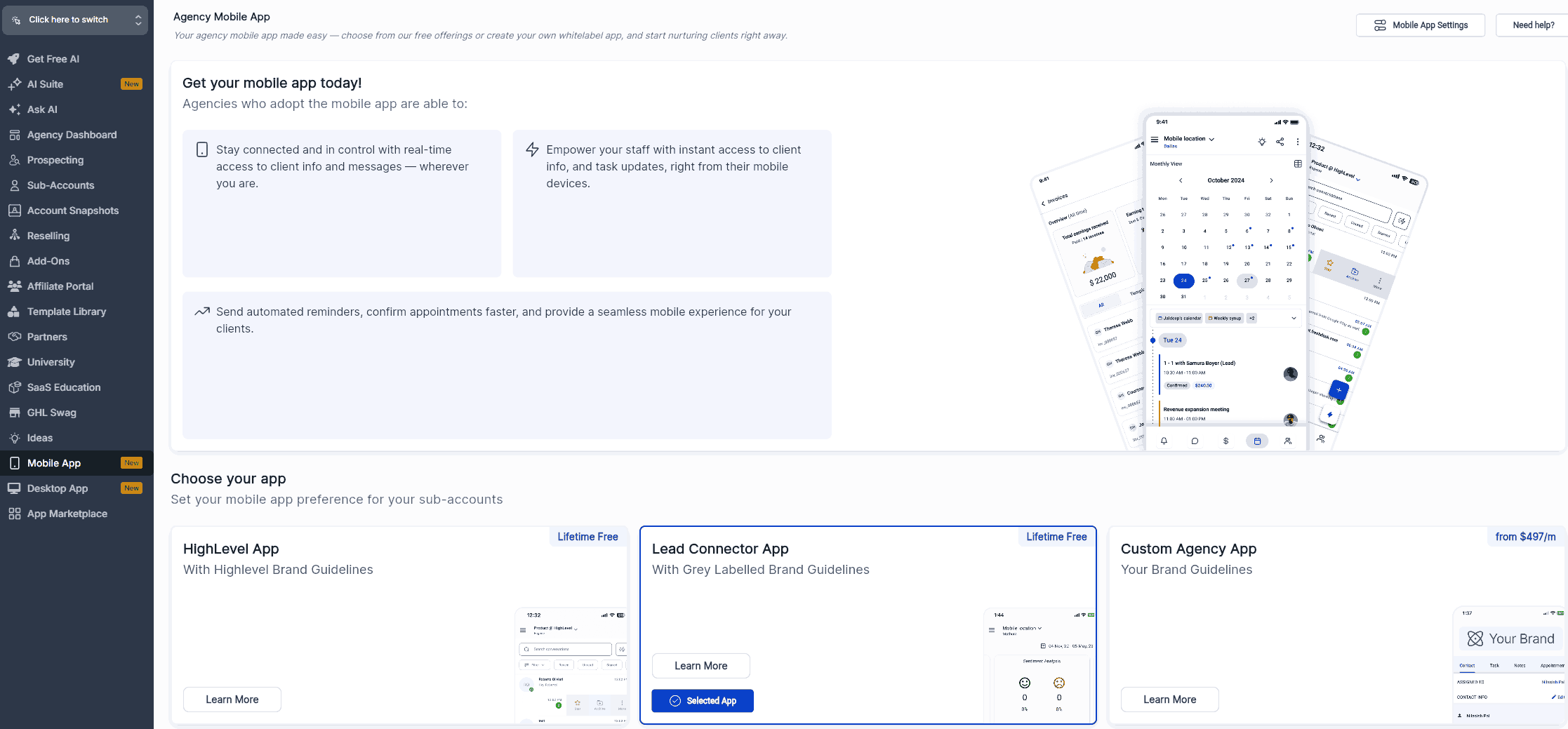Screen dimensions: 1568x729
Task: Click the SaaS Education cube icon
Action: [14, 387]
